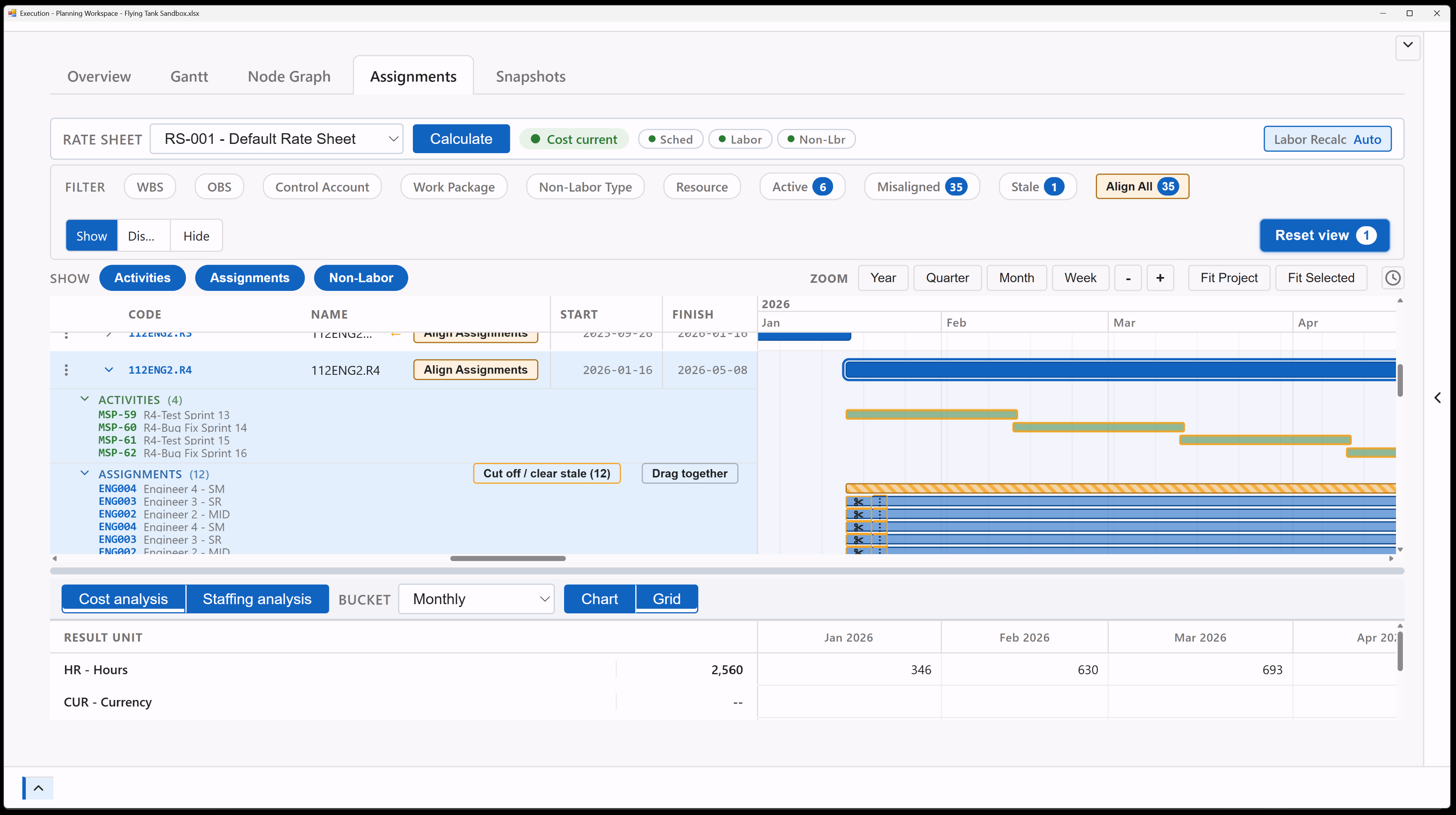The image size is (1456, 815).
Task: Click the horizontal scrollbar thumb under the grid
Action: point(508,558)
